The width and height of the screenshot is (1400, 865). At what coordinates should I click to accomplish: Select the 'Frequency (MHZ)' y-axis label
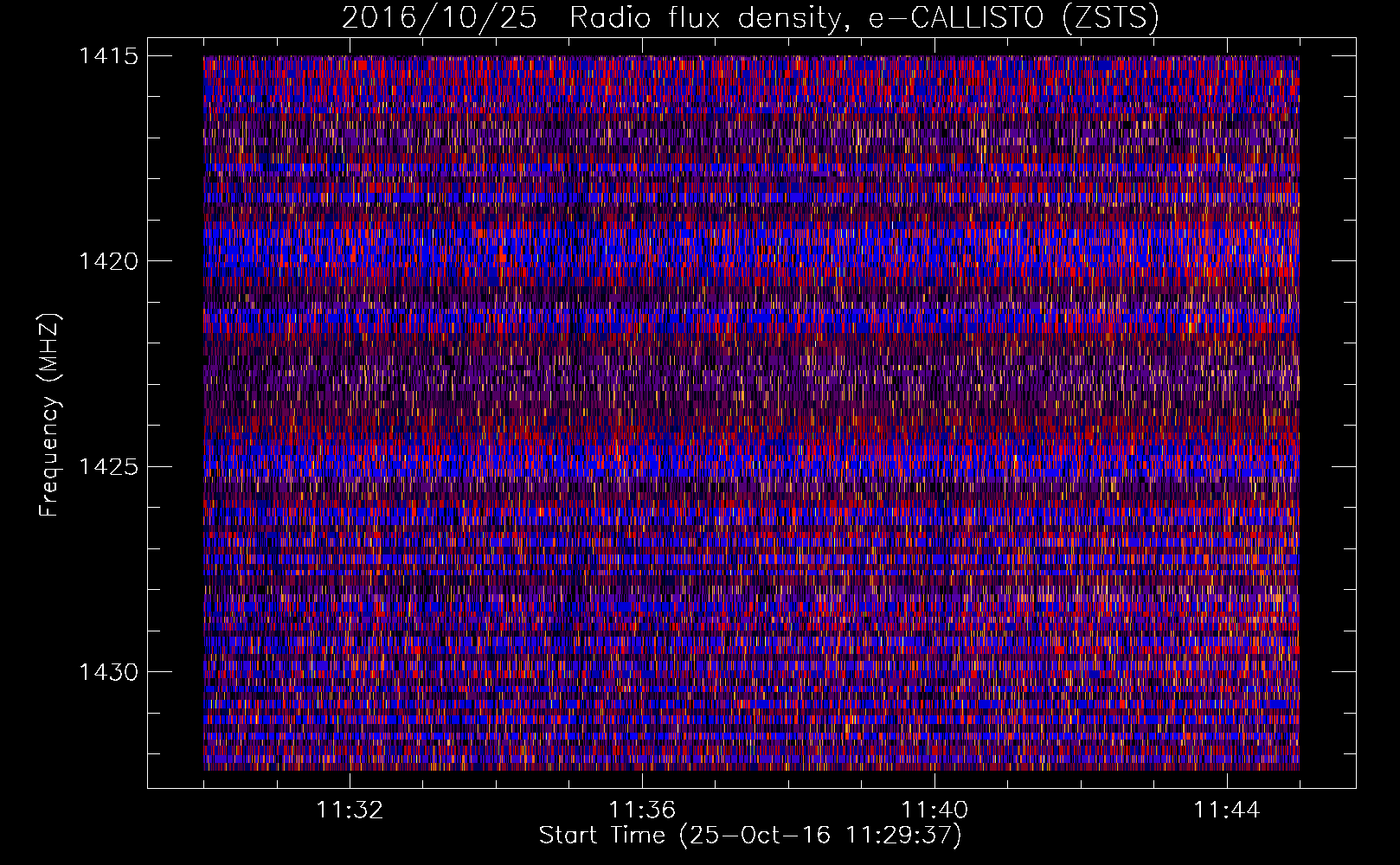50,414
